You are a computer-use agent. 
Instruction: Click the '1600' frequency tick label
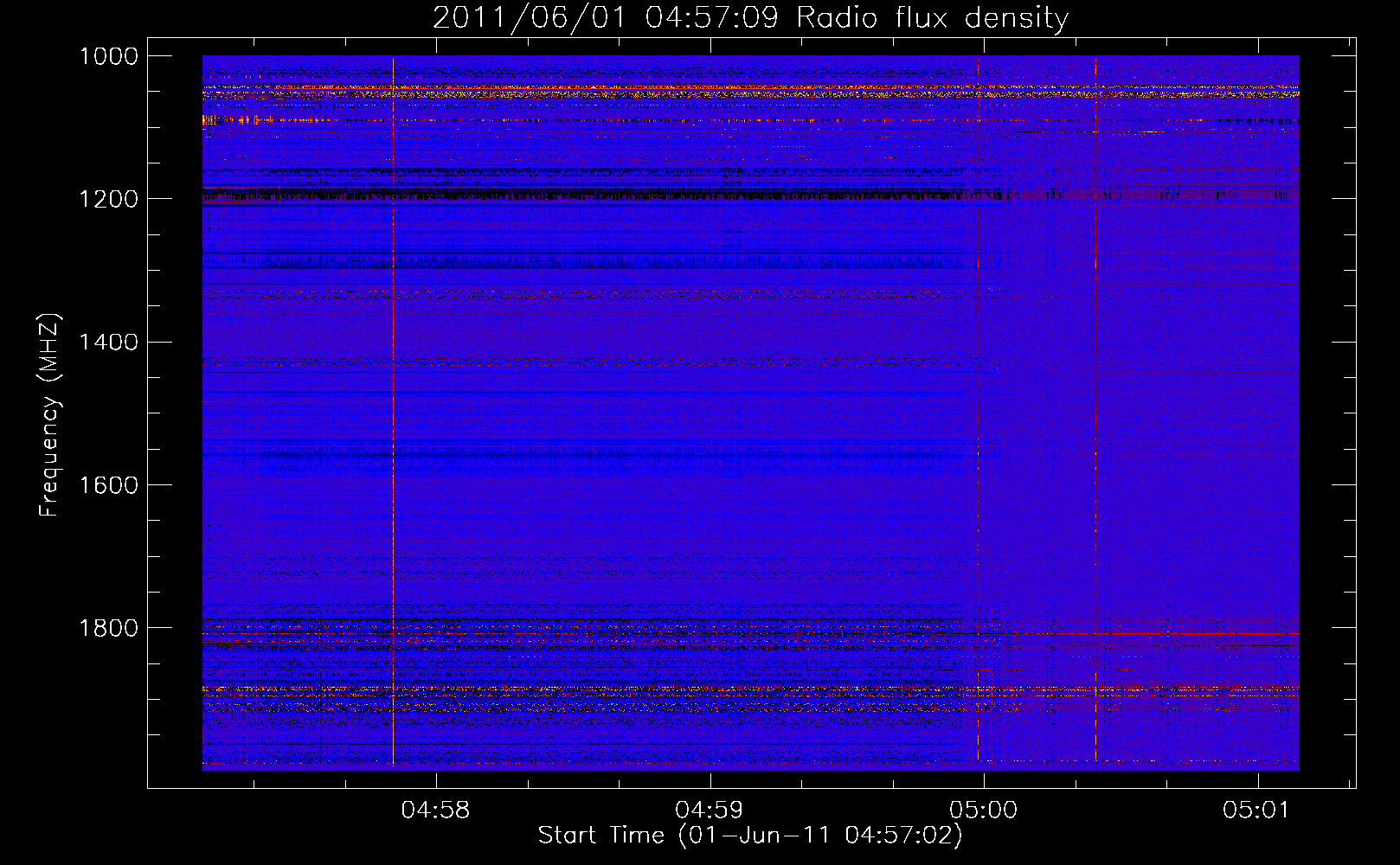pyautogui.click(x=108, y=484)
